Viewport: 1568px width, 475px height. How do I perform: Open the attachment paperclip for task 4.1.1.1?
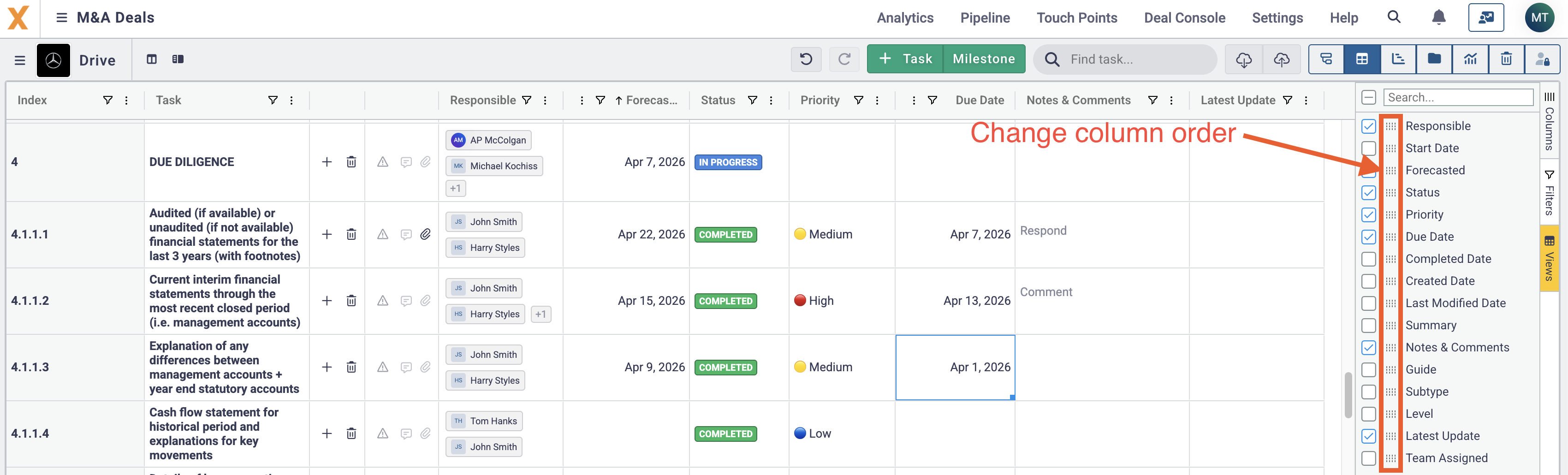click(x=426, y=234)
